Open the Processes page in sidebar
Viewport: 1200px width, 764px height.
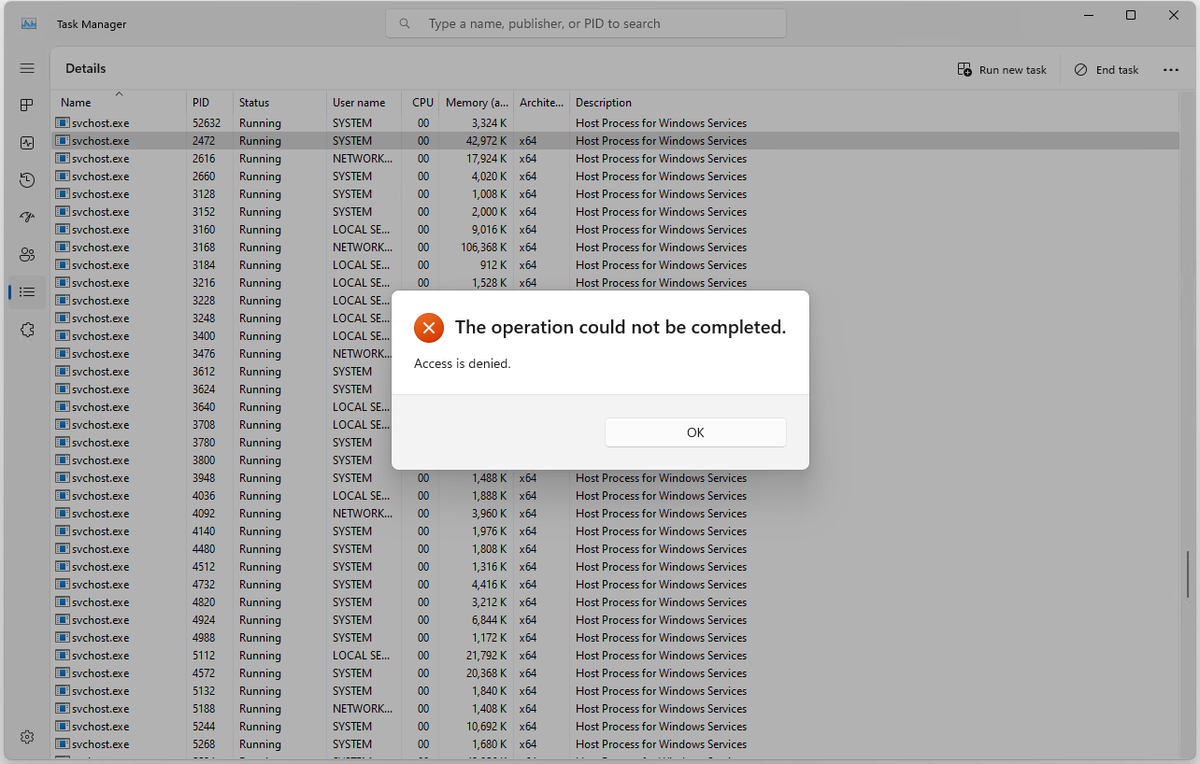pyautogui.click(x=27, y=104)
